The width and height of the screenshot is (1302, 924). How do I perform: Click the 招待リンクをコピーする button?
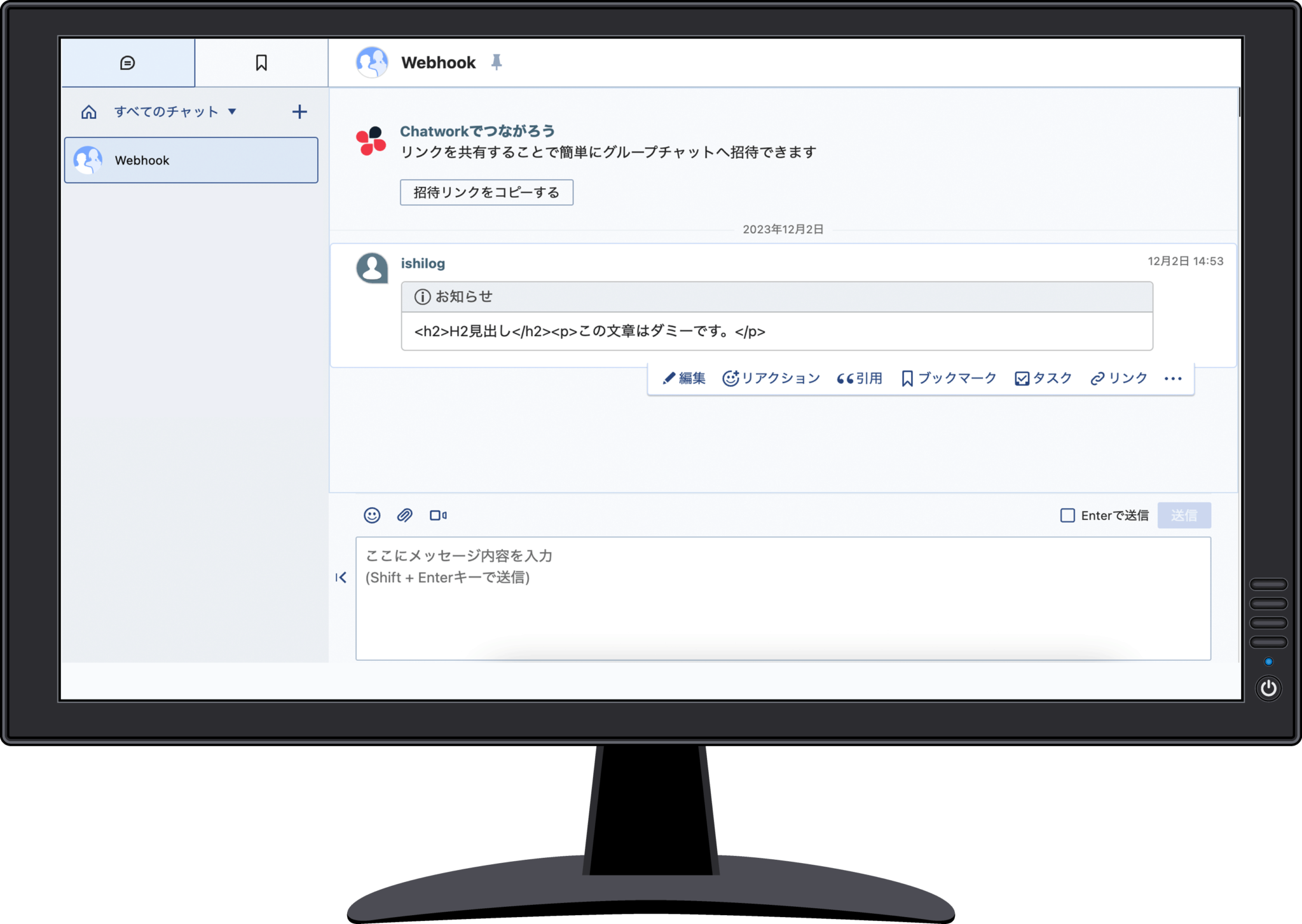click(486, 192)
